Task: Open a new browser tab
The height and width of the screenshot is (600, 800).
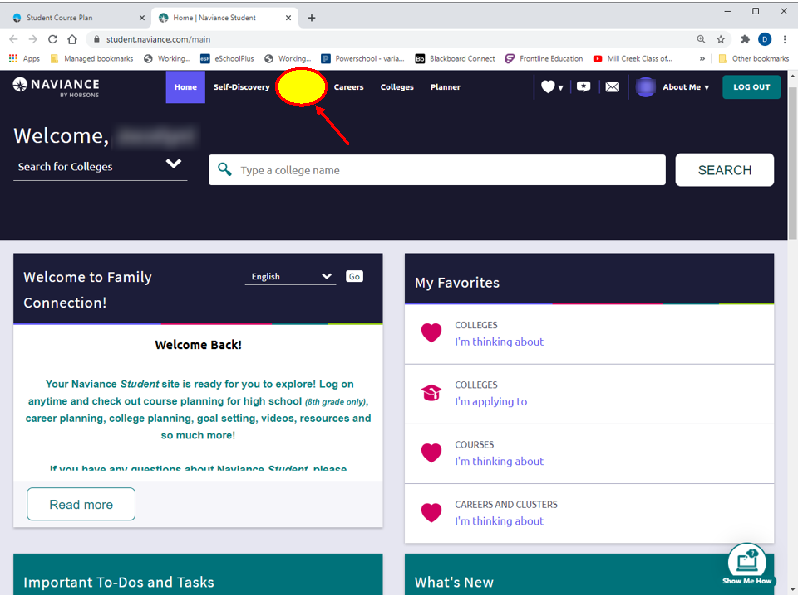Action: [312, 18]
